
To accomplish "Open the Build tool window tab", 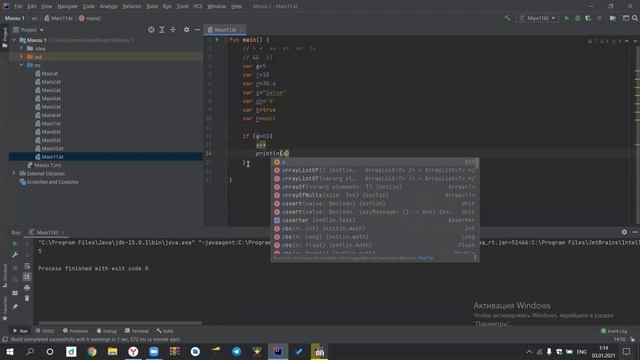I will coord(165,331).
